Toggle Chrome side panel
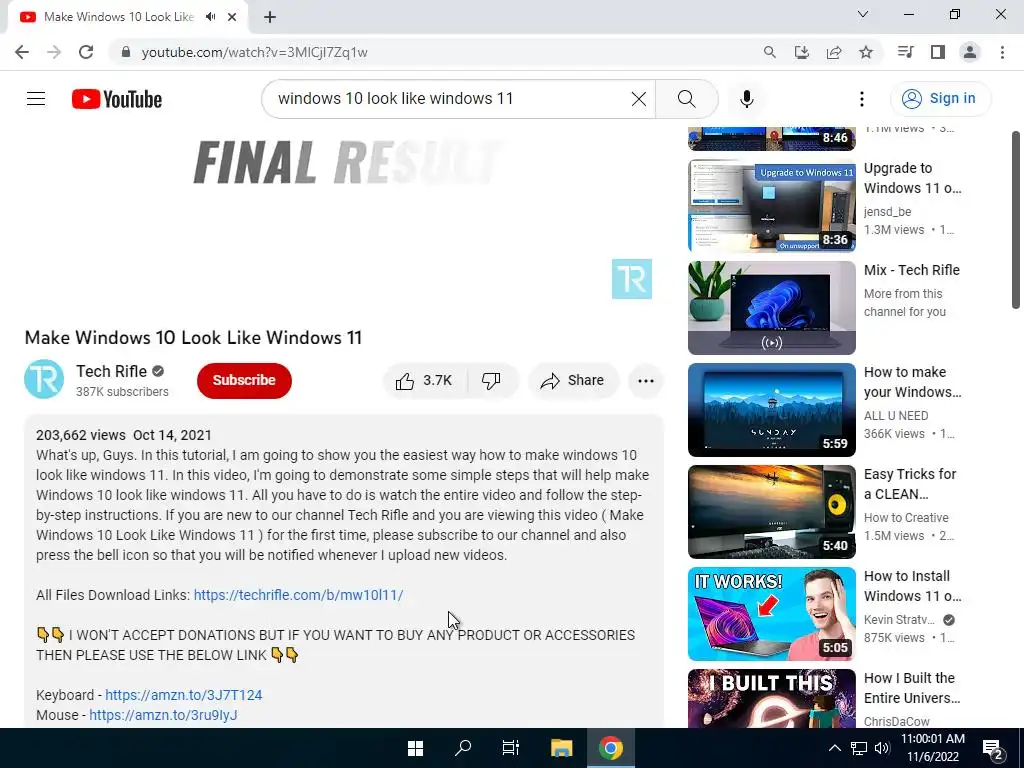 pos(938,52)
